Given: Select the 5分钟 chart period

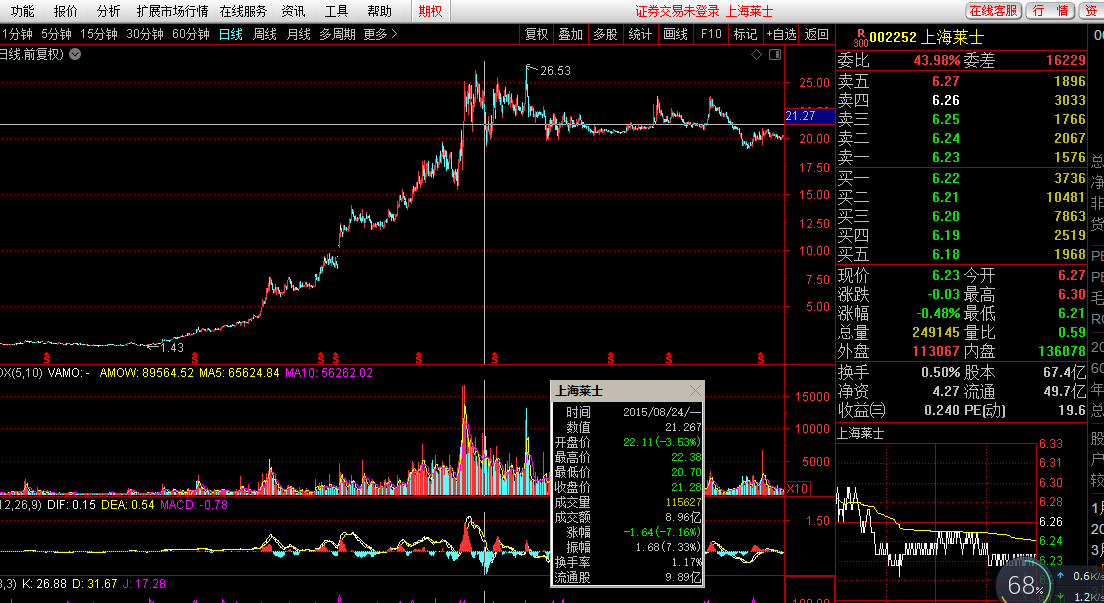Looking at the screenshot, I should 56,34.
